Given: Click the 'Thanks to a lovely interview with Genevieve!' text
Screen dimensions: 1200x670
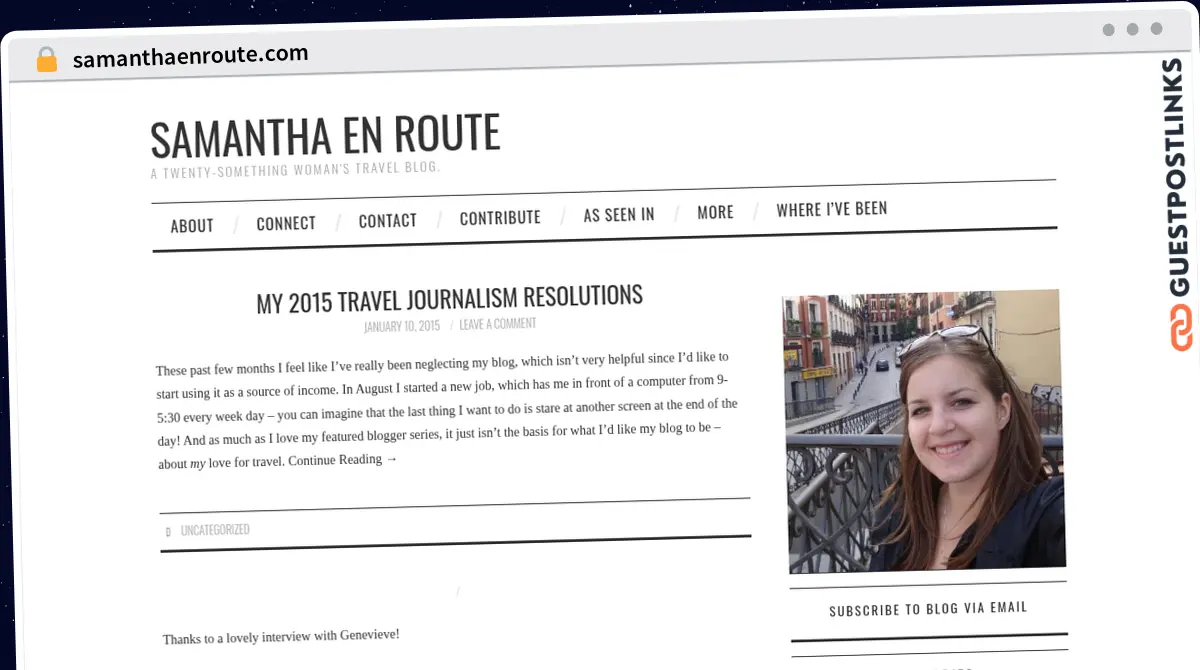Looking at the screenshot, I should [x=281, y=636].
